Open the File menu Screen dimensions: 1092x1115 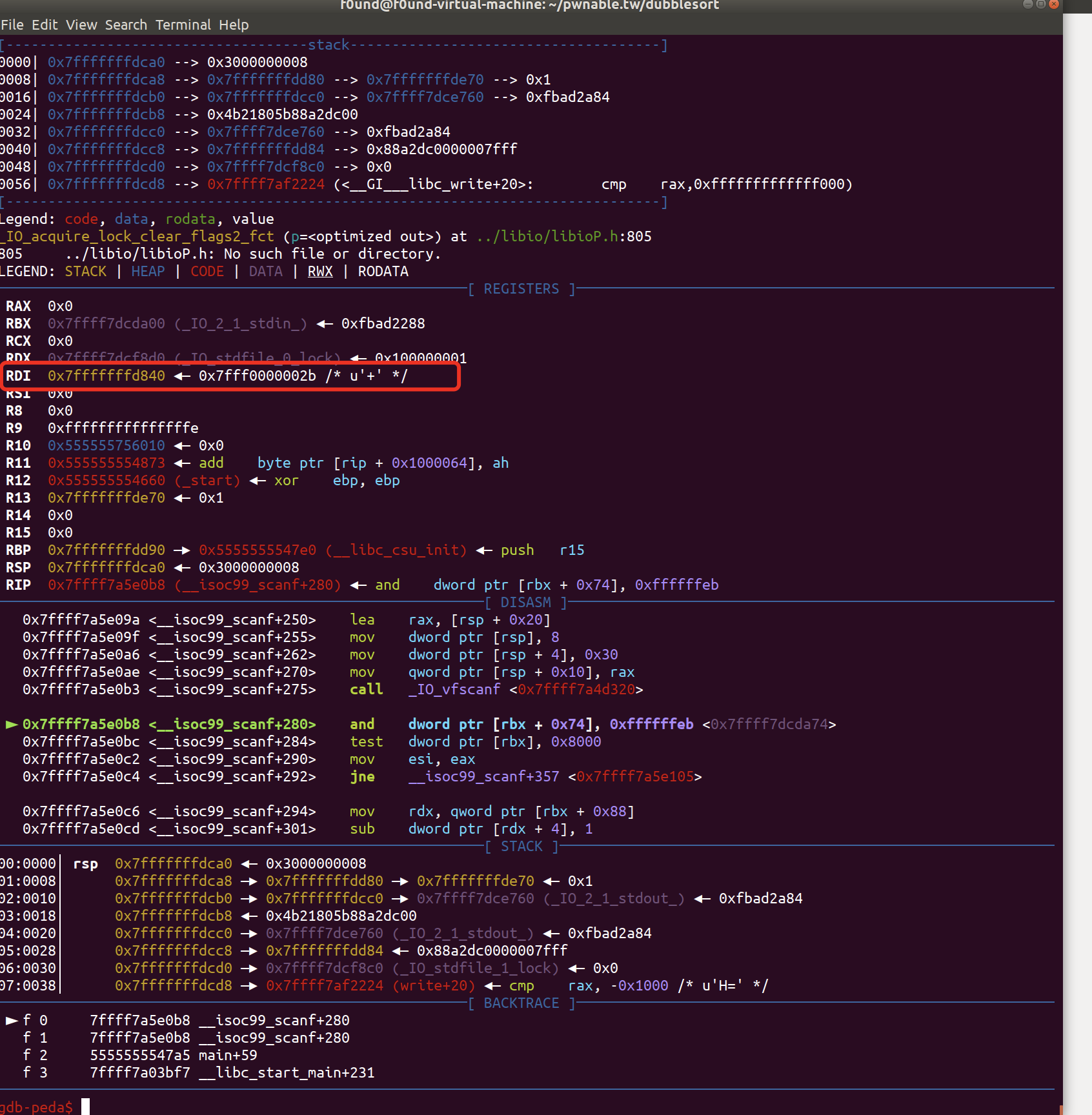tap(12, 25)
